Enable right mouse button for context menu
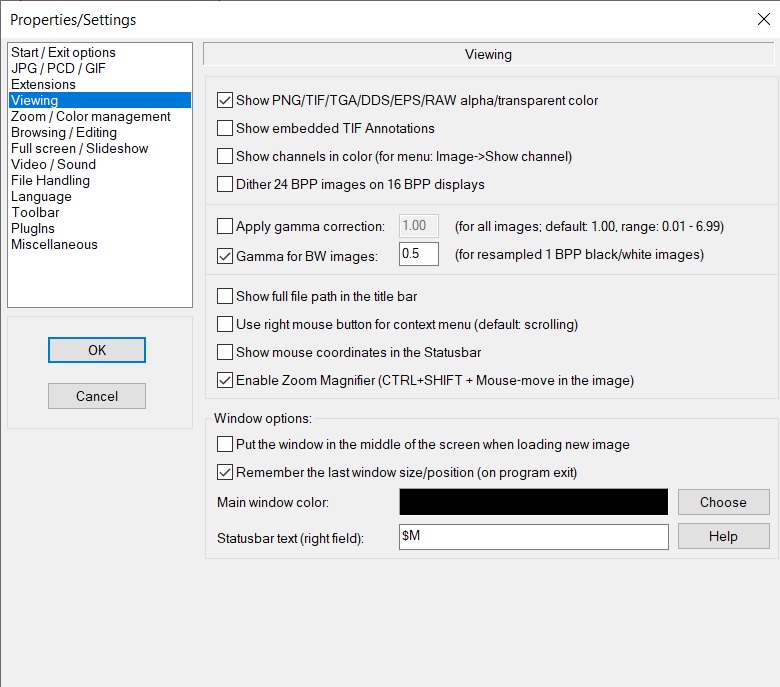The width and height of the screenshot is (780, 687). point(225,324)
